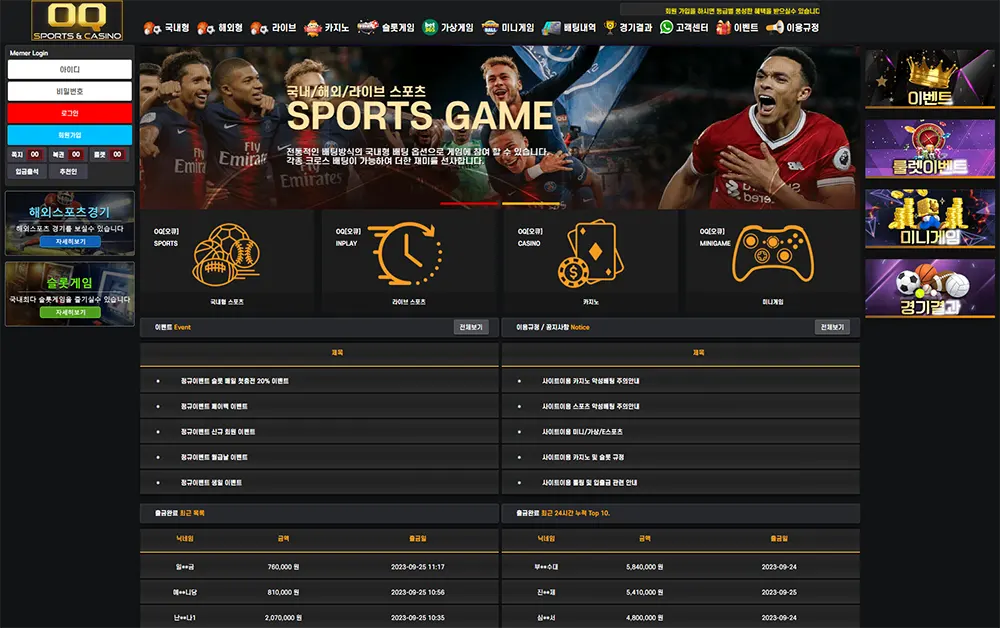Open the SPORTS balls category icon

tap(226, 254)
